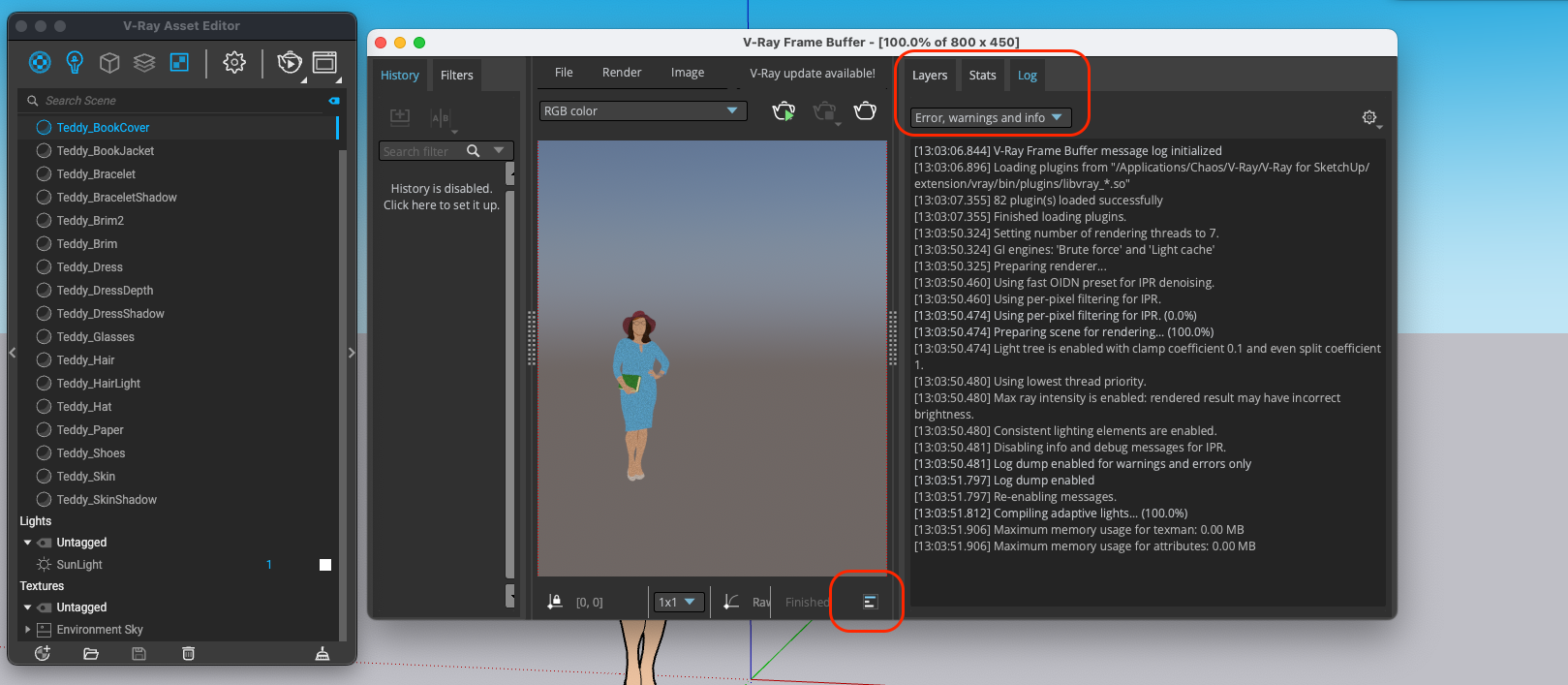Screen dimensions: 1568x685
Task: Open the Render Elements layers icon
Action: tap(144, 63)
